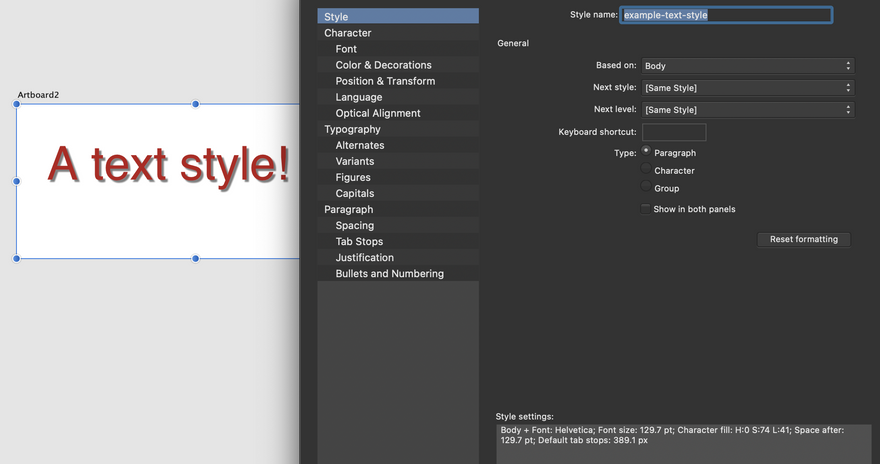Image resolution: width=880 pixels, height=464 pixels.
Task: Select the Optical Alignment category
Action: tap(378, 113)
